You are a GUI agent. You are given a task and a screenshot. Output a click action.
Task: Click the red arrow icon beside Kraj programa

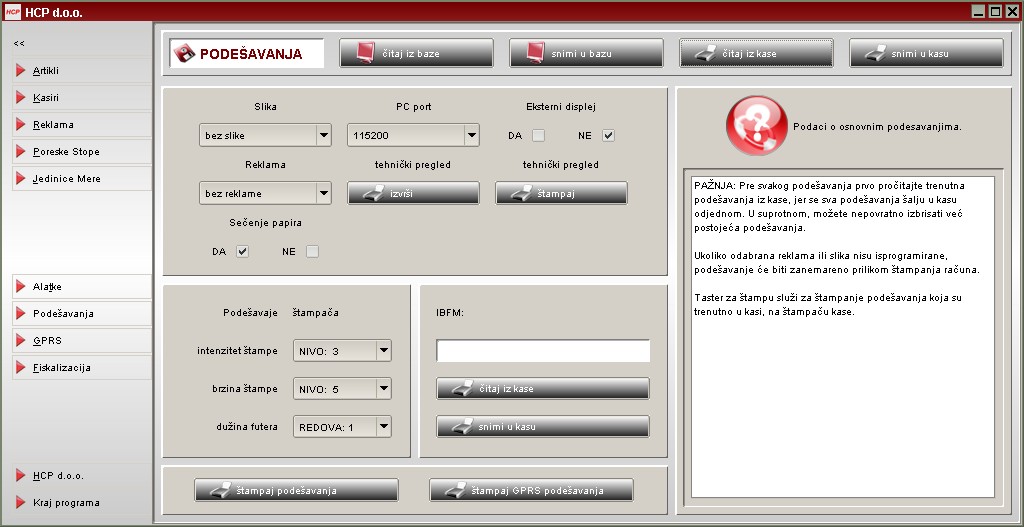point(20,503)
